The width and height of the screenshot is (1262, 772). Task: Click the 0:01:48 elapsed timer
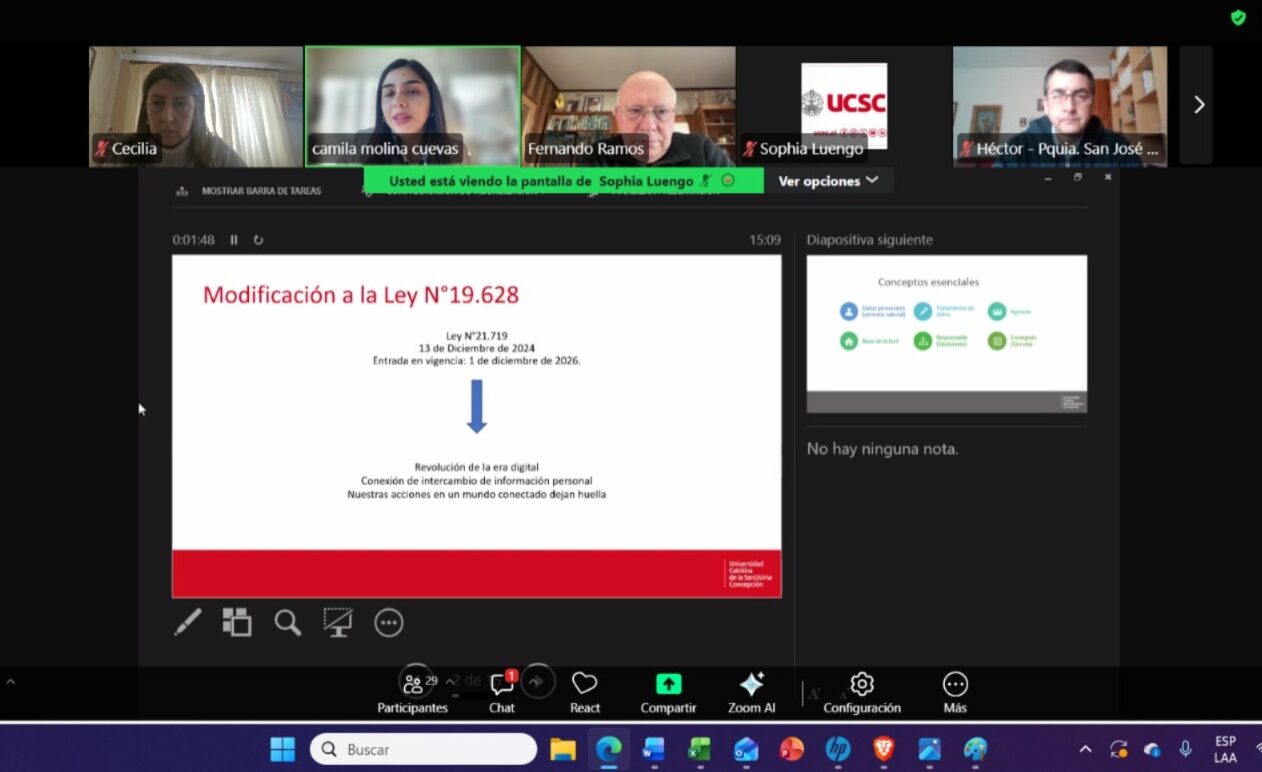[x=194, y=240]
